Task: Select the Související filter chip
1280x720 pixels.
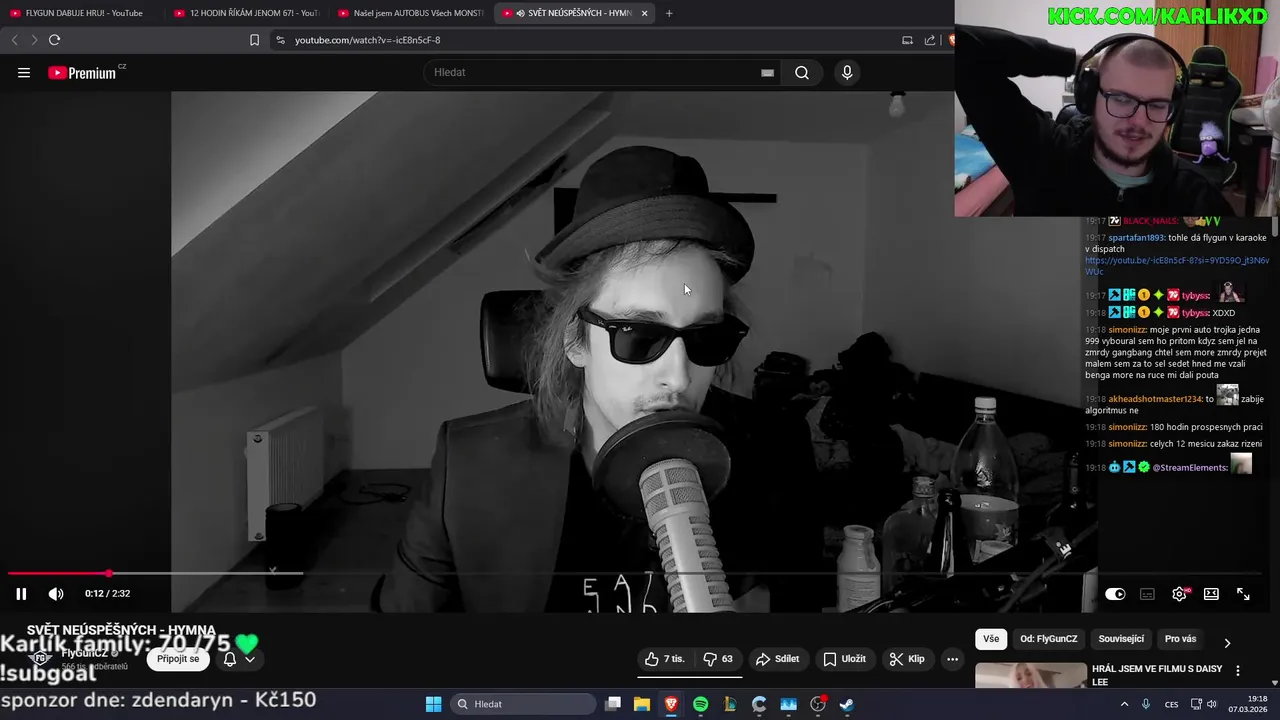Action: [x=1121, y=639]
